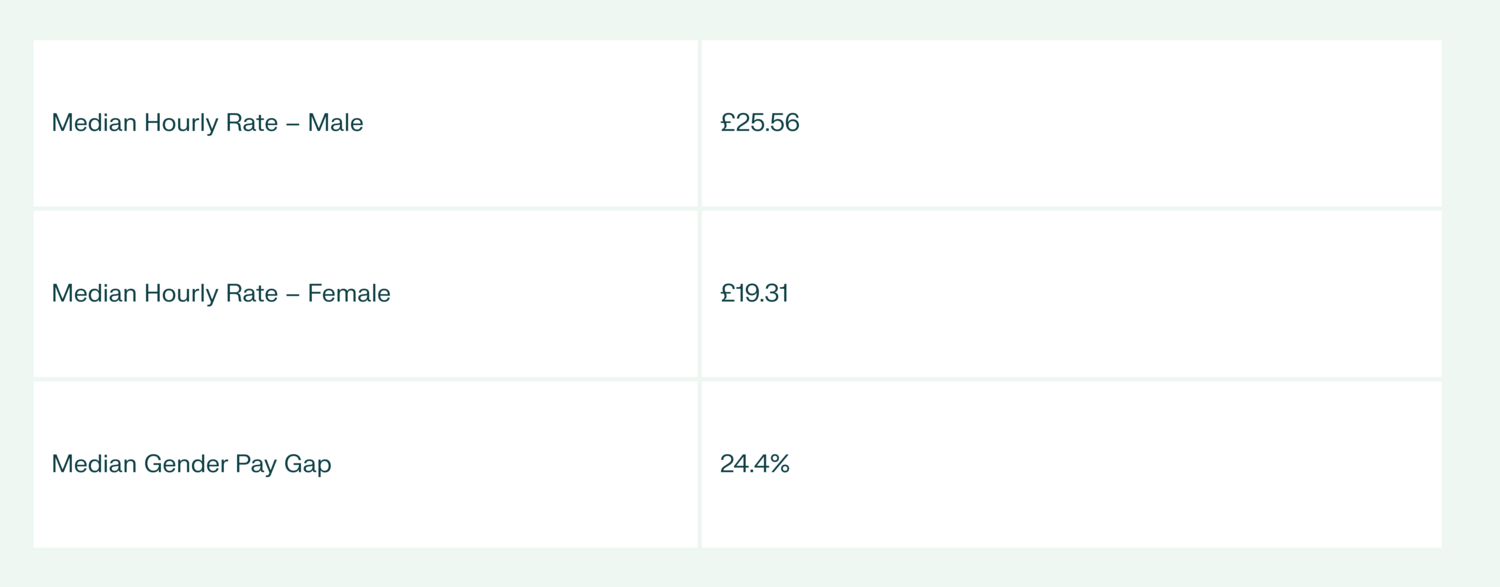Image resolution: width=1500 pixels, height=587 pixels.
Task: Click the "Median Hourly Rate – Male" label
Action: 207,123
